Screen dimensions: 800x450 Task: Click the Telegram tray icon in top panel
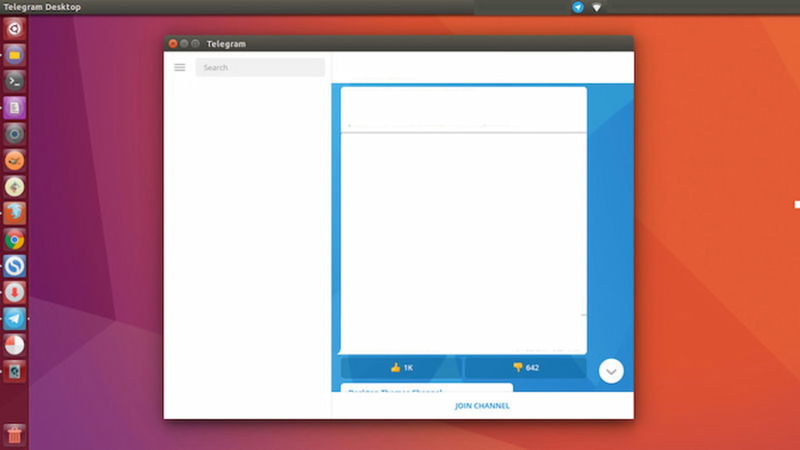pyautogui.click(x=578, y=7)
